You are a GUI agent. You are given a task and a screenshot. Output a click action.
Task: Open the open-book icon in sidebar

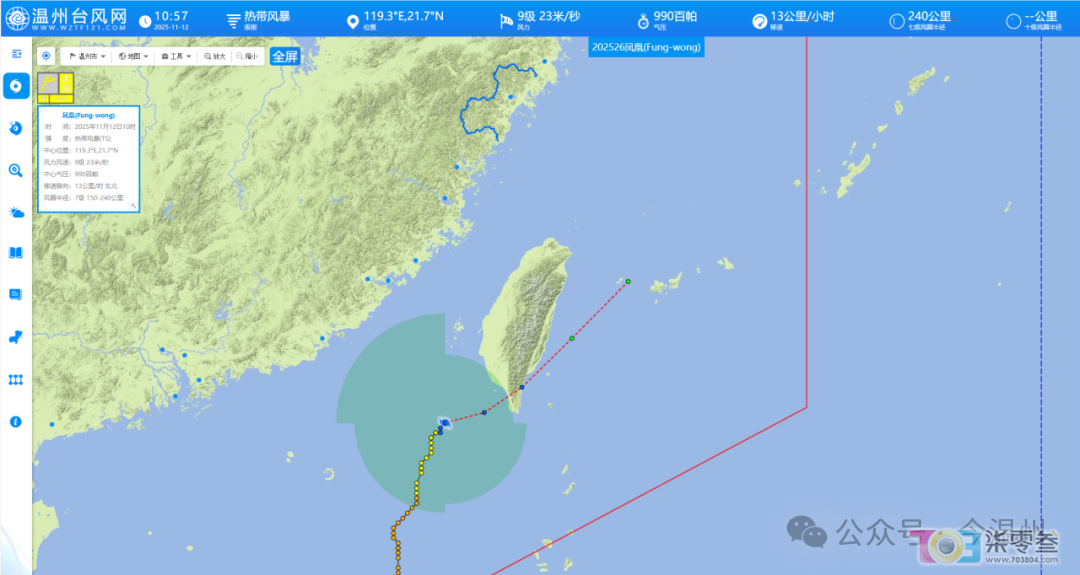pos(16,253)
